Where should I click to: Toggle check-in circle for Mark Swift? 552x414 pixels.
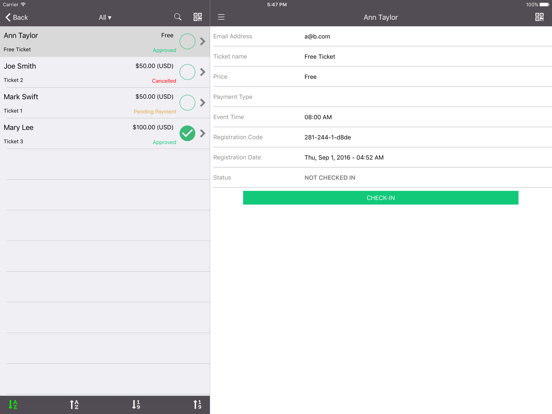click(187, 102)
